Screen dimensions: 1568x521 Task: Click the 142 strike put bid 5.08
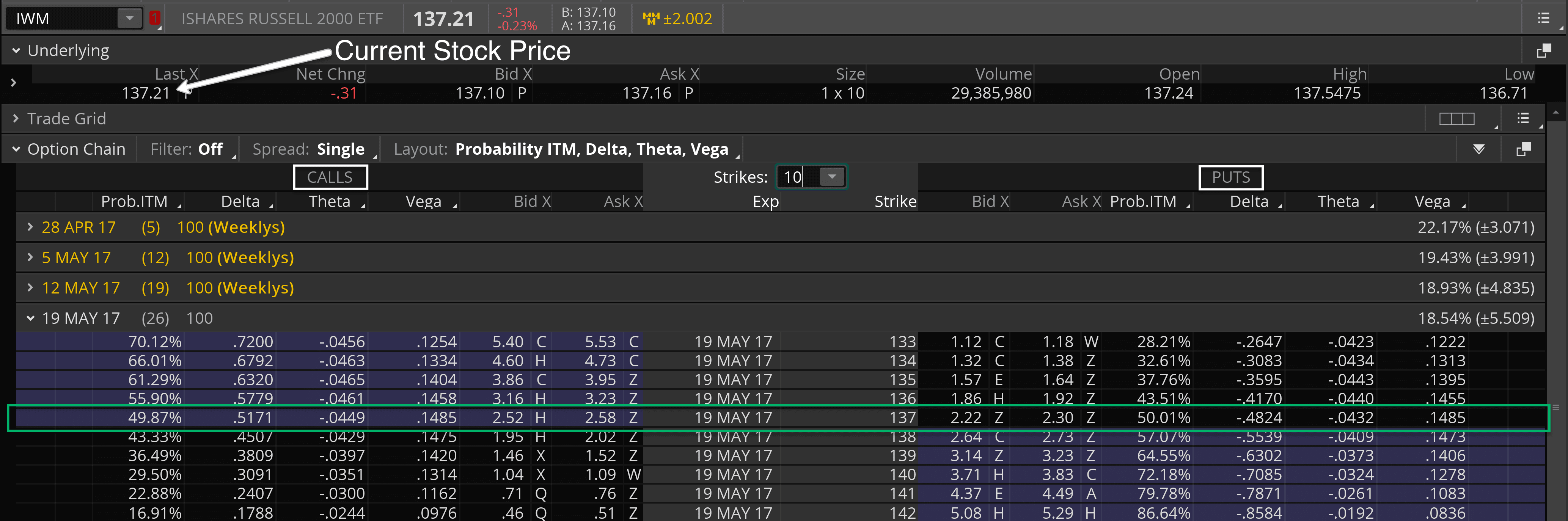coord(966,513)
